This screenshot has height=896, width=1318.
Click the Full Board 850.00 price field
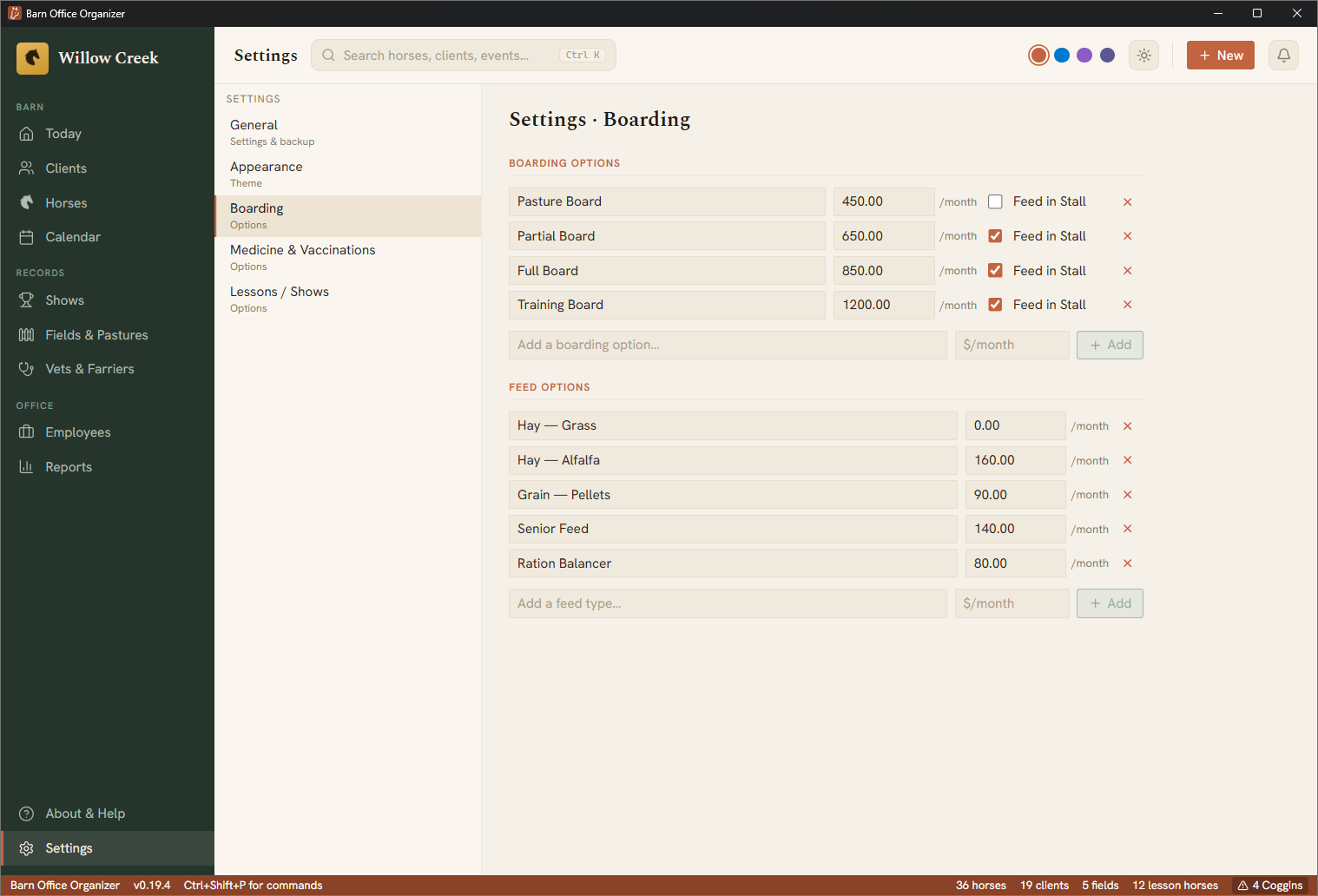click(884, 271)
